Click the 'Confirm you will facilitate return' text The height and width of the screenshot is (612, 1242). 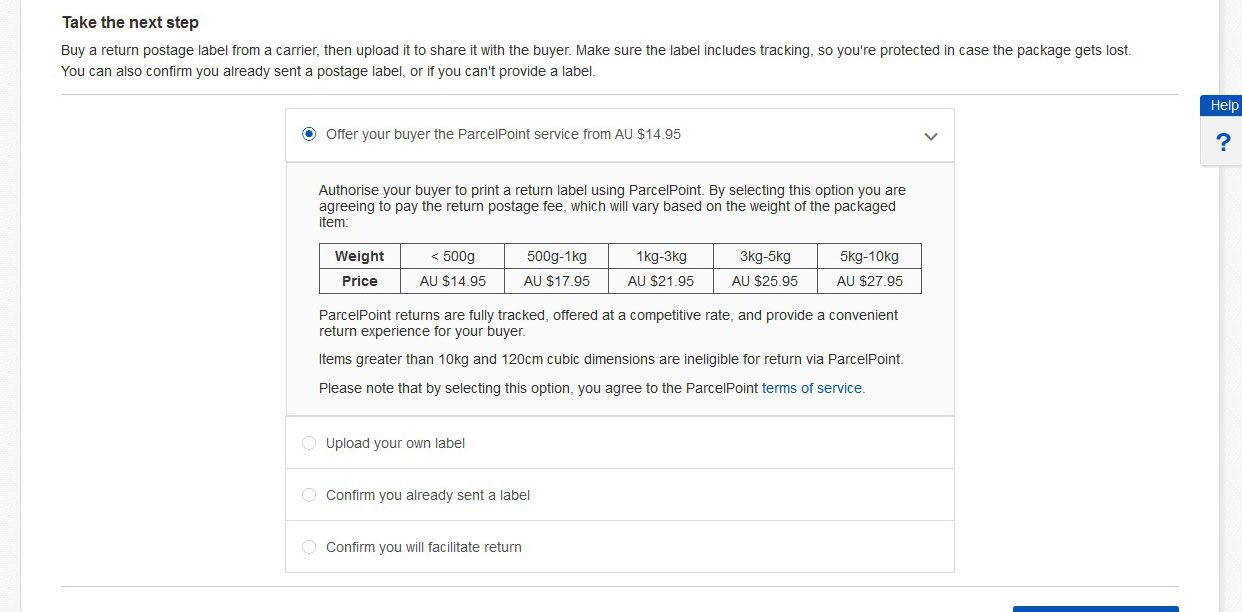(x=424, y=547)
